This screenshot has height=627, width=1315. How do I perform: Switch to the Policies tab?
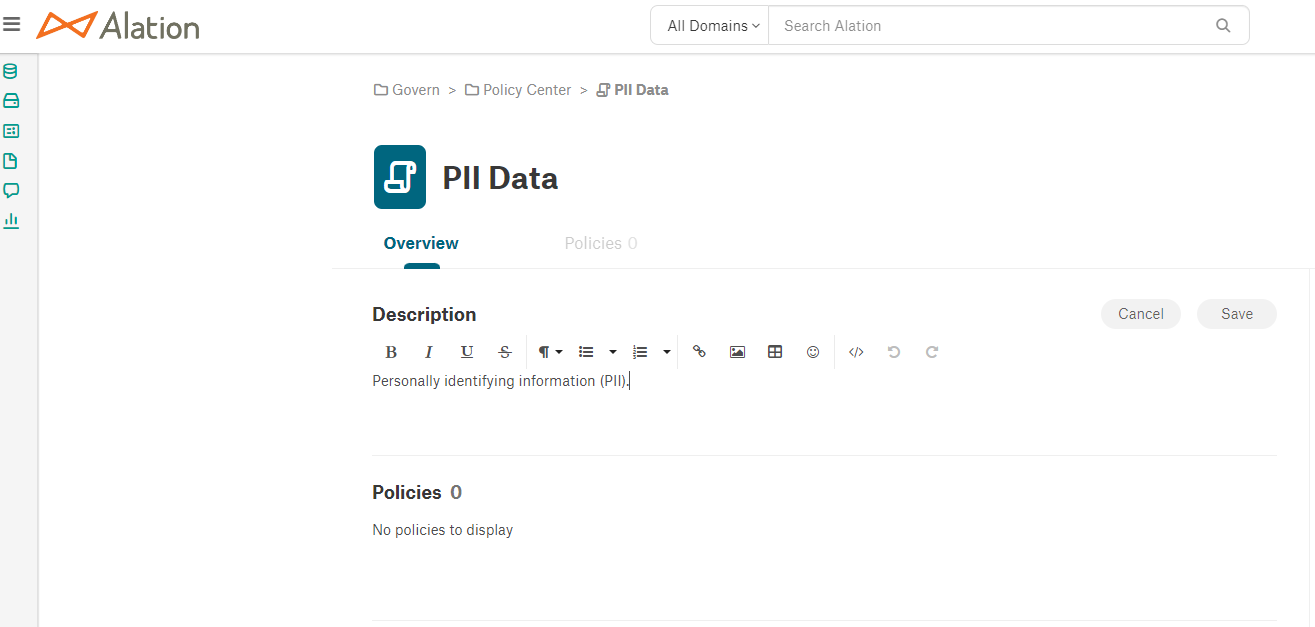[x=601, y=243]
